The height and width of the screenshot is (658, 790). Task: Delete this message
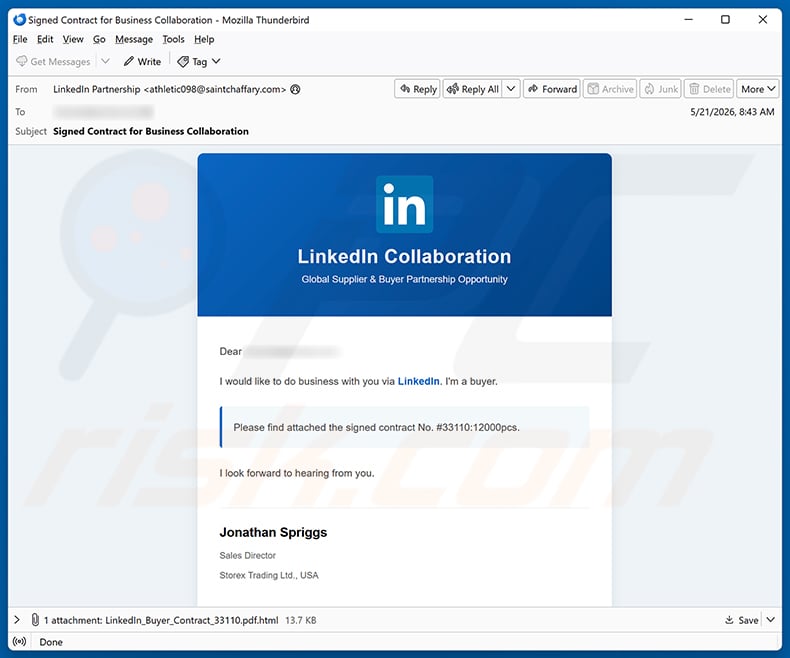click(709, 89)
